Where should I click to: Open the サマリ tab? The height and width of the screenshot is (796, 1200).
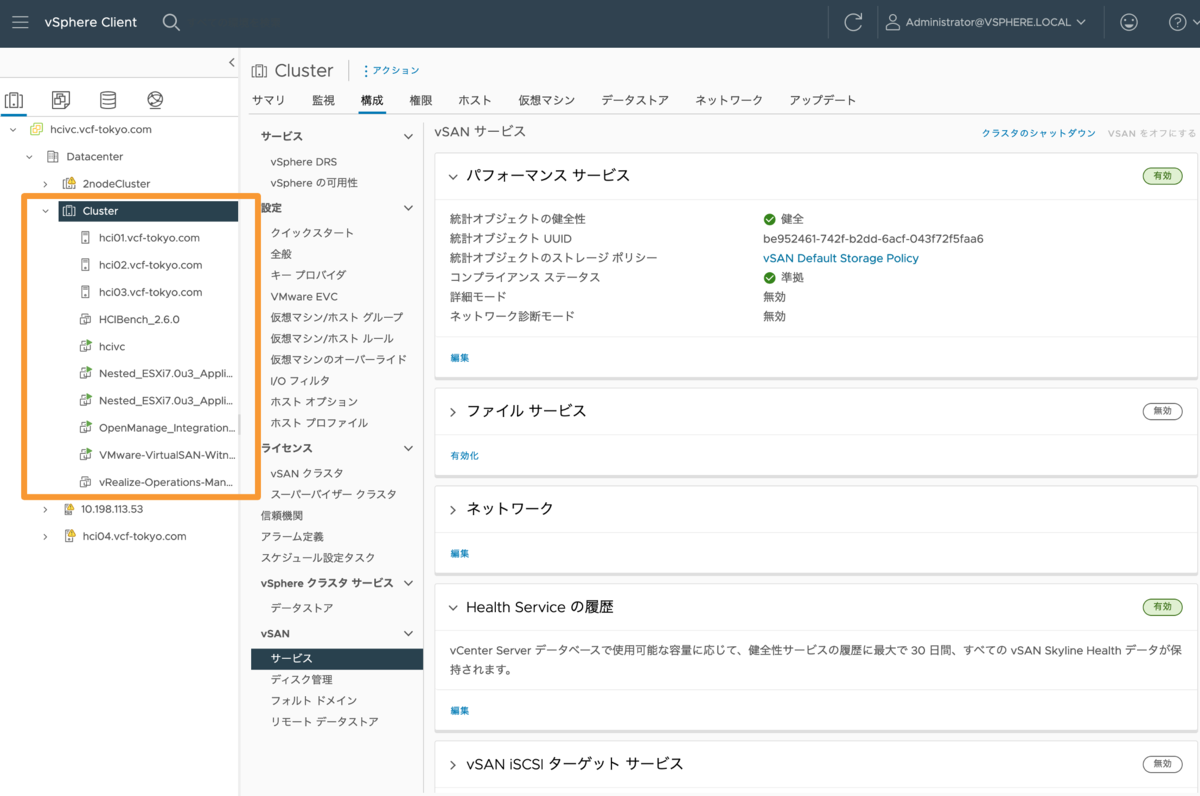269,100
